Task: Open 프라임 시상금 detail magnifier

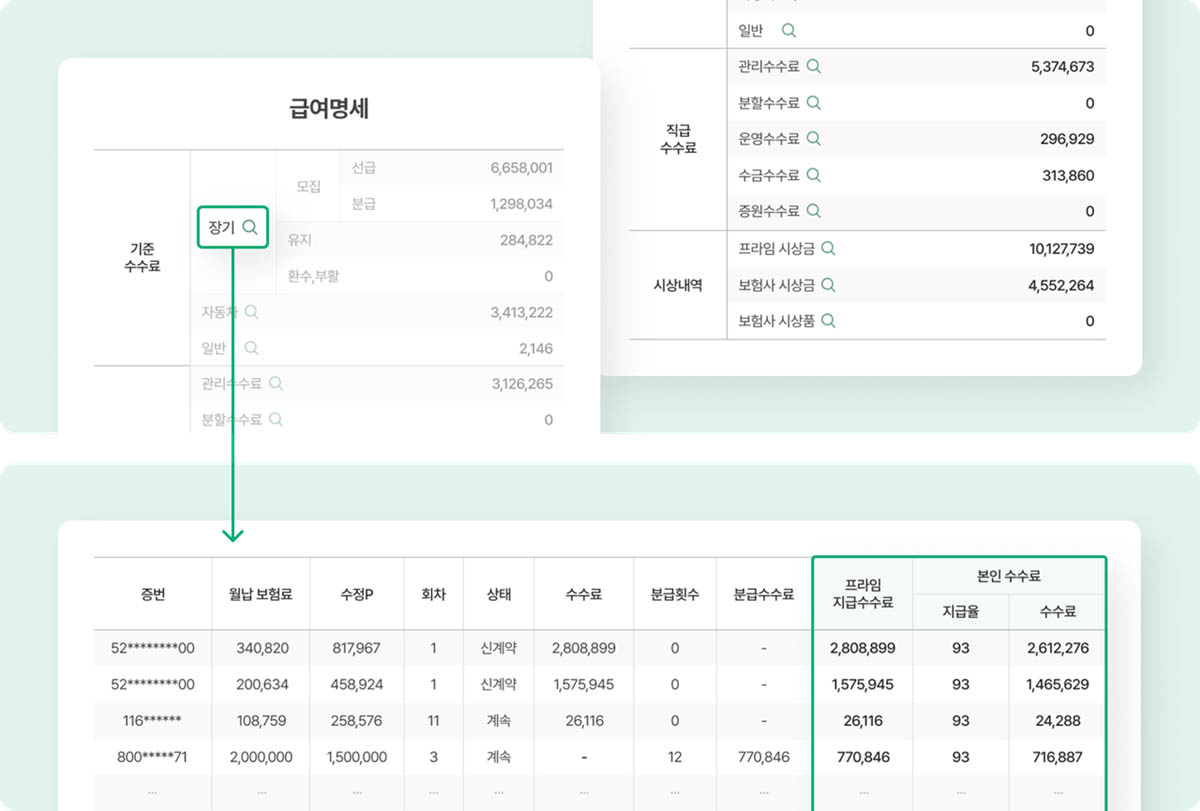Action: [828, 249]
